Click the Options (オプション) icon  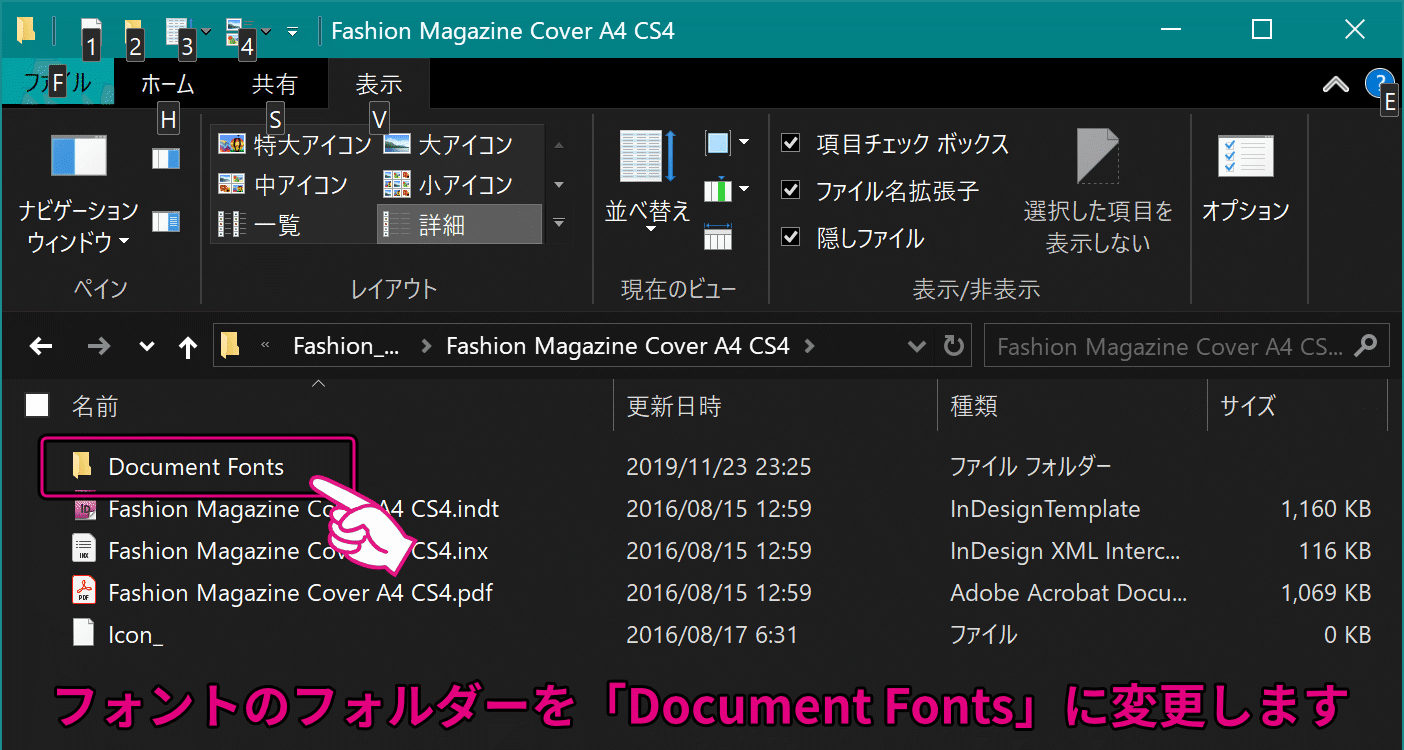pyautogui.click(x=1245, y=159)
